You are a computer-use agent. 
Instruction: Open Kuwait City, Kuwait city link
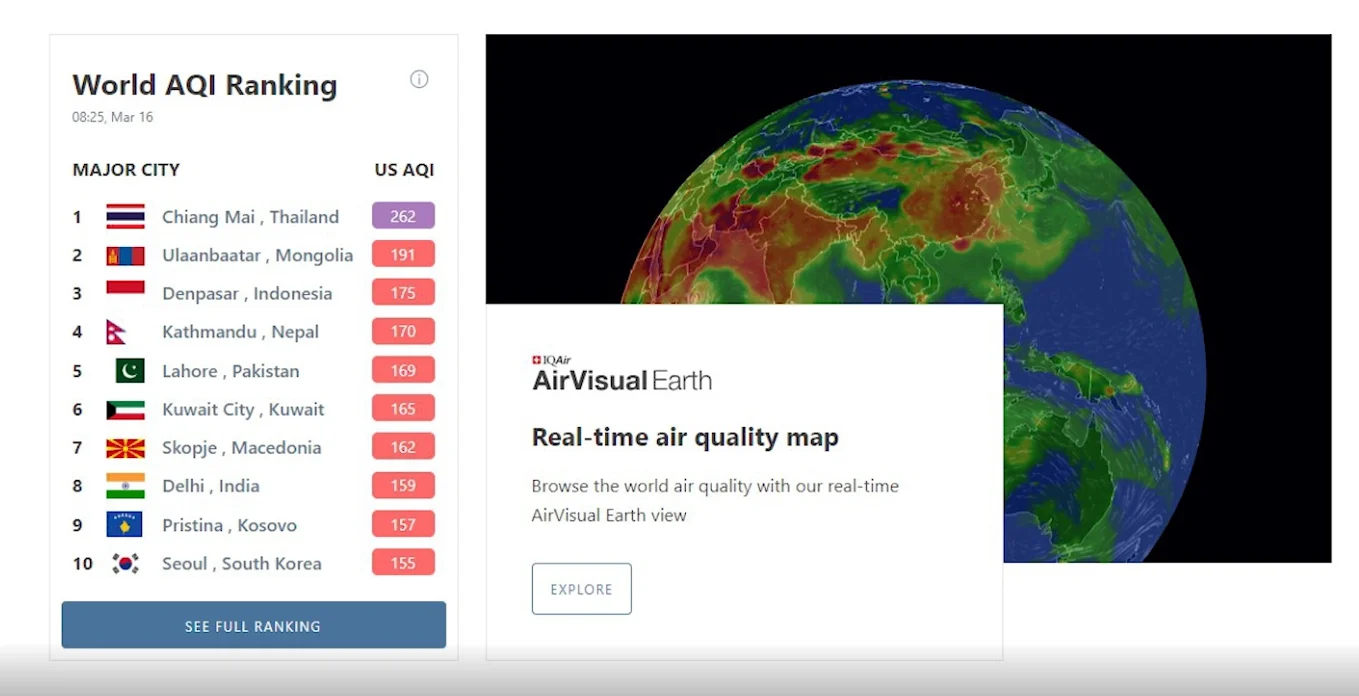(x=244, y=409)
